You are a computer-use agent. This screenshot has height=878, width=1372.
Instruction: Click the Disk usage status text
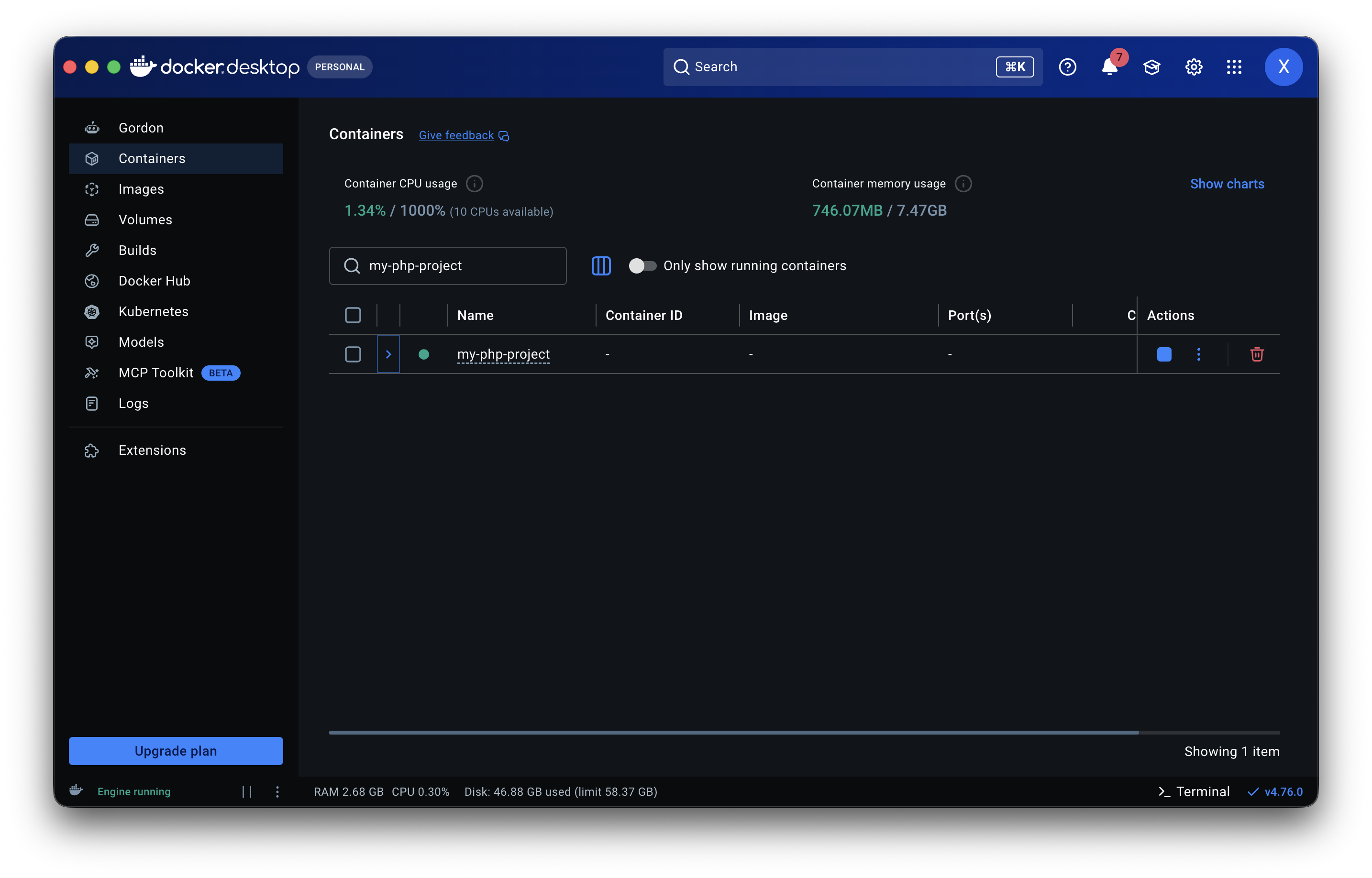tap(561, 791)
